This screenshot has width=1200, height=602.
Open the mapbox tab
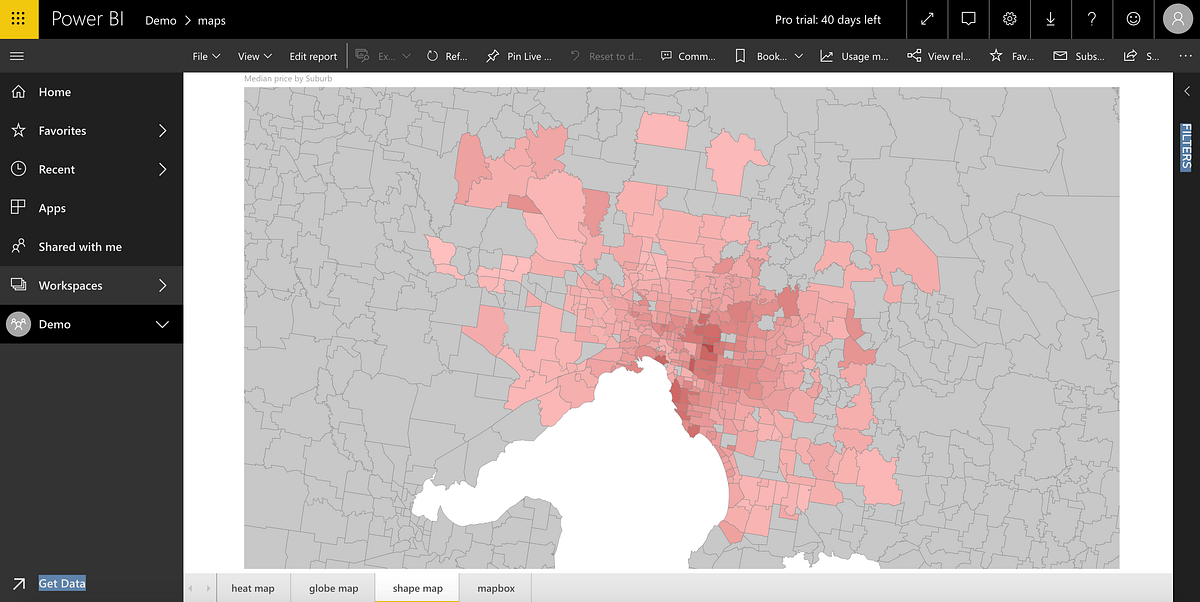coord(495,588)
